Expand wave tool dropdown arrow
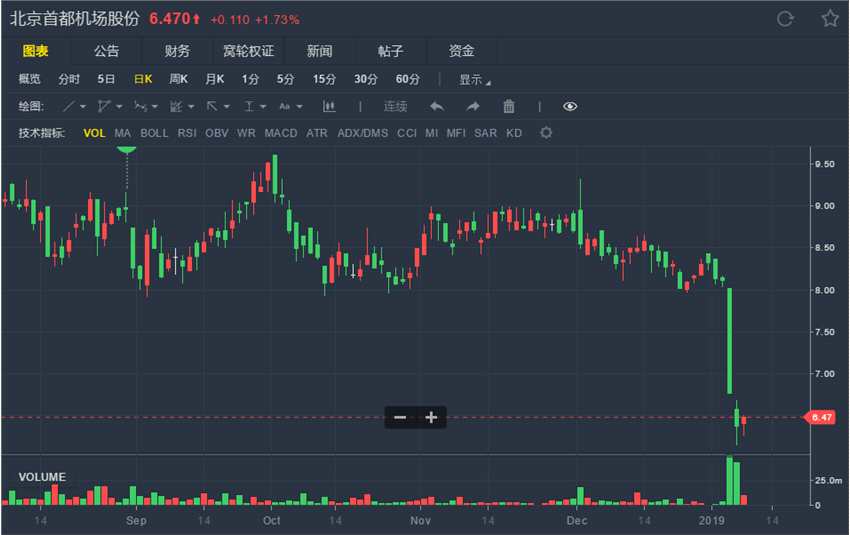This screenshot has height=535, width=850. pos(155,107)
